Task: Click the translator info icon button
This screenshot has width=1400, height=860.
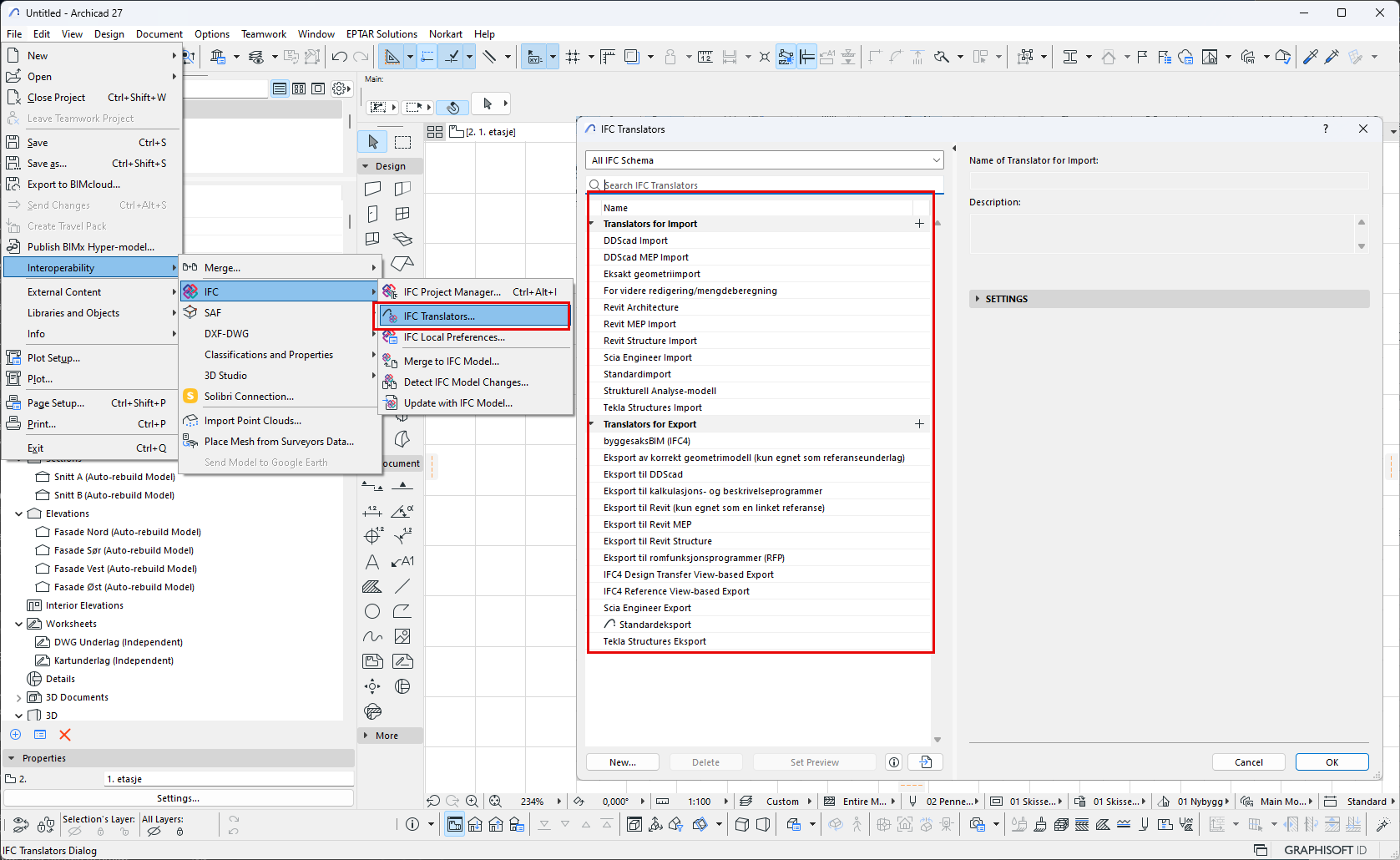Action: pos(894,762)
